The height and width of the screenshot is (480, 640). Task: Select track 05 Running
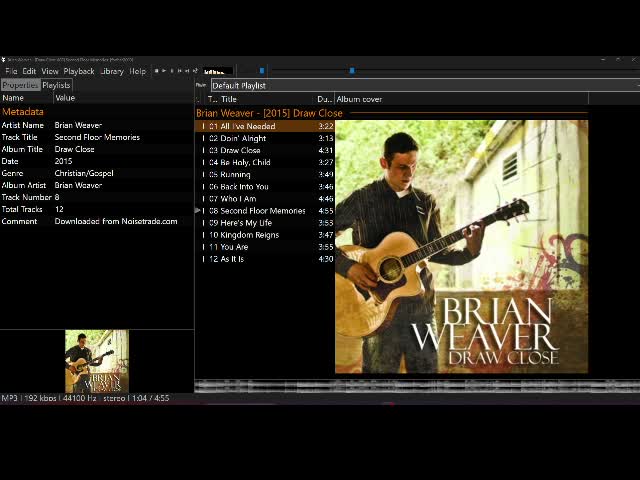pos(265,174)
